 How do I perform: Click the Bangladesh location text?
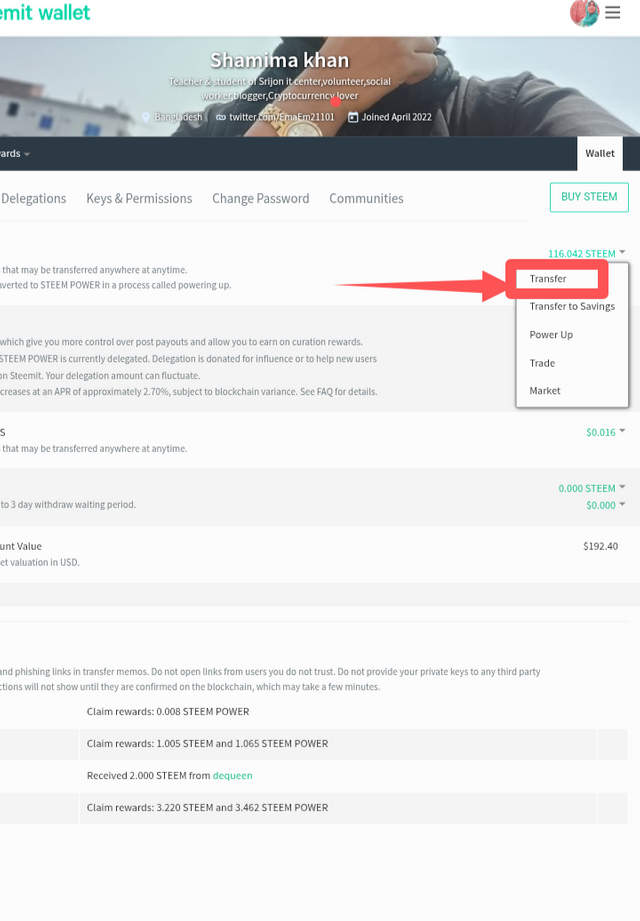coord(178,117)
